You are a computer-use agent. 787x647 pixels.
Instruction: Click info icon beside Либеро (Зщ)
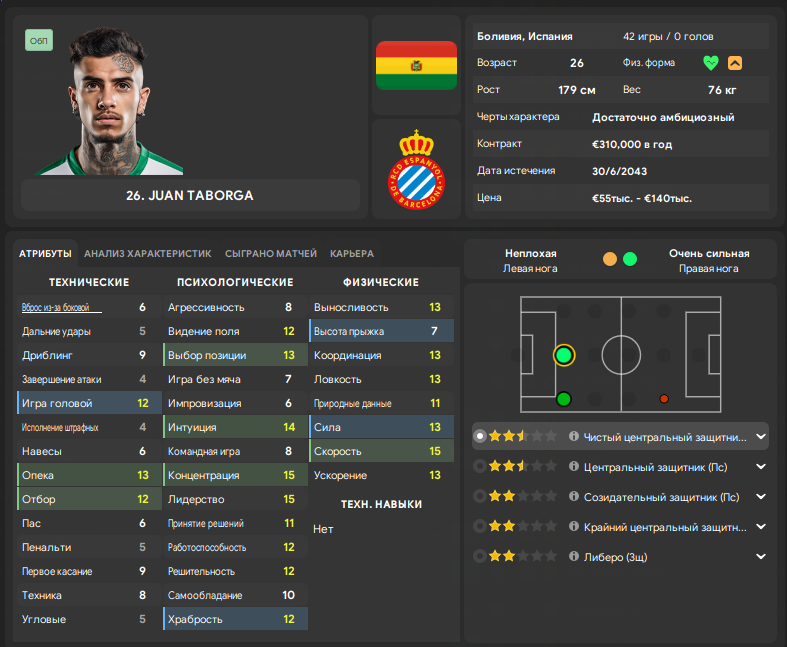[x=574, y=556]
